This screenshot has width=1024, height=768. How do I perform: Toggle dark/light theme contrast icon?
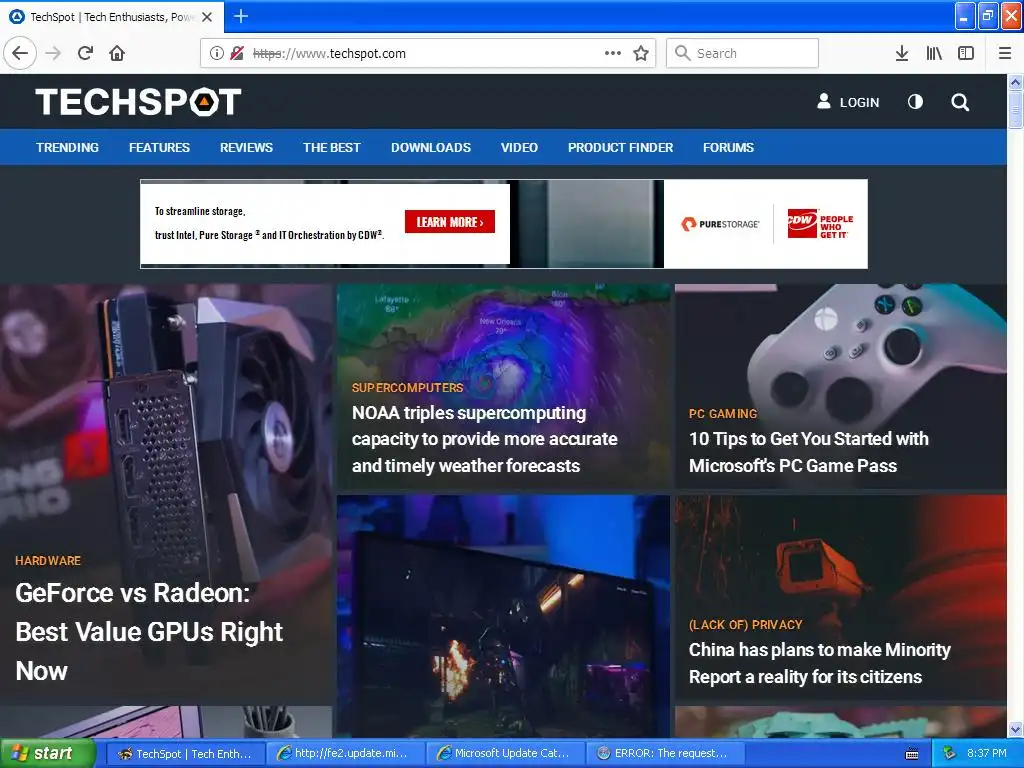tap(916, 102)
